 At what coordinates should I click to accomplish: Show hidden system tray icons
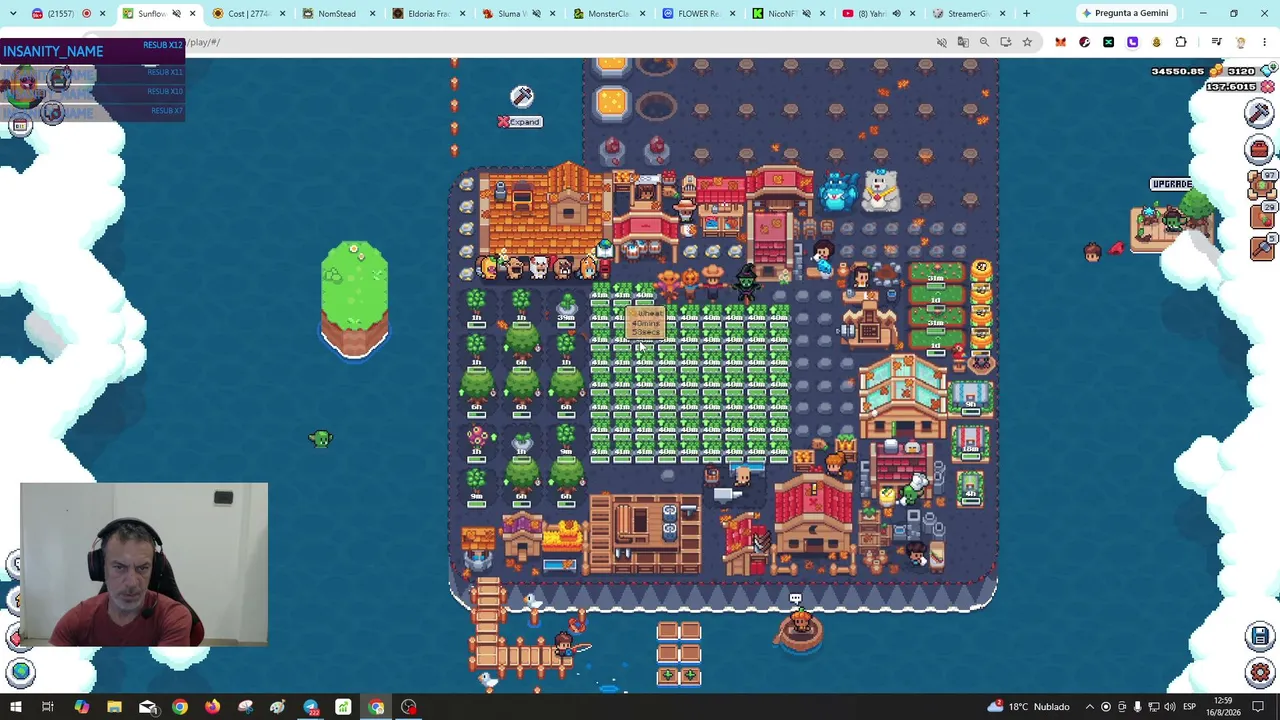(1090, 707)
